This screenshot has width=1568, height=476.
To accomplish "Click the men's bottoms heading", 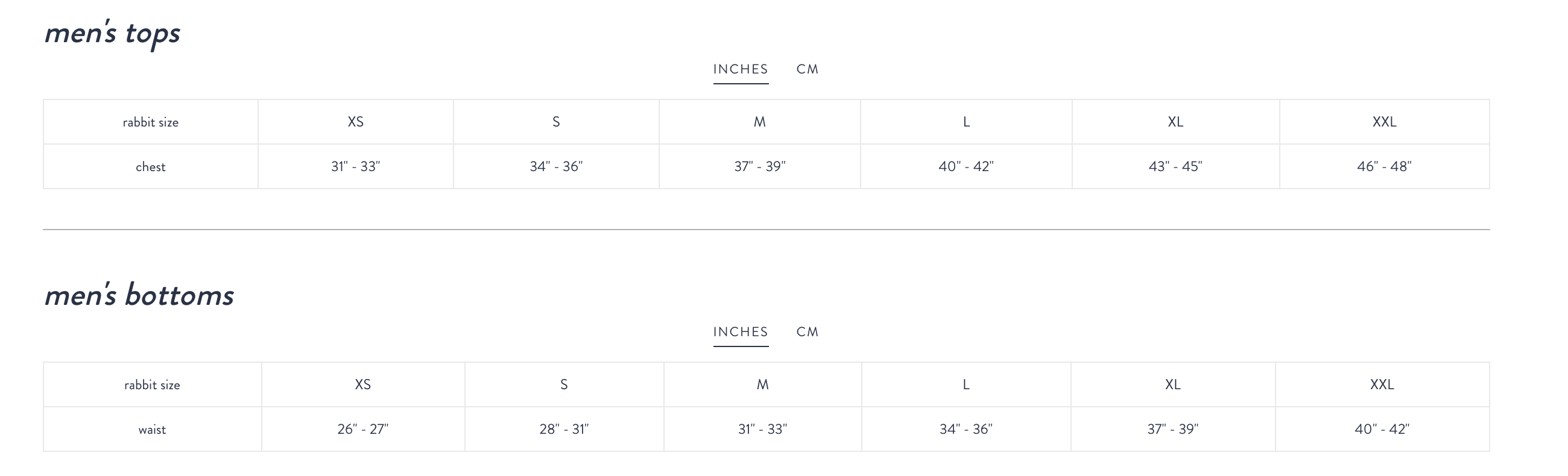I will 139,295.
